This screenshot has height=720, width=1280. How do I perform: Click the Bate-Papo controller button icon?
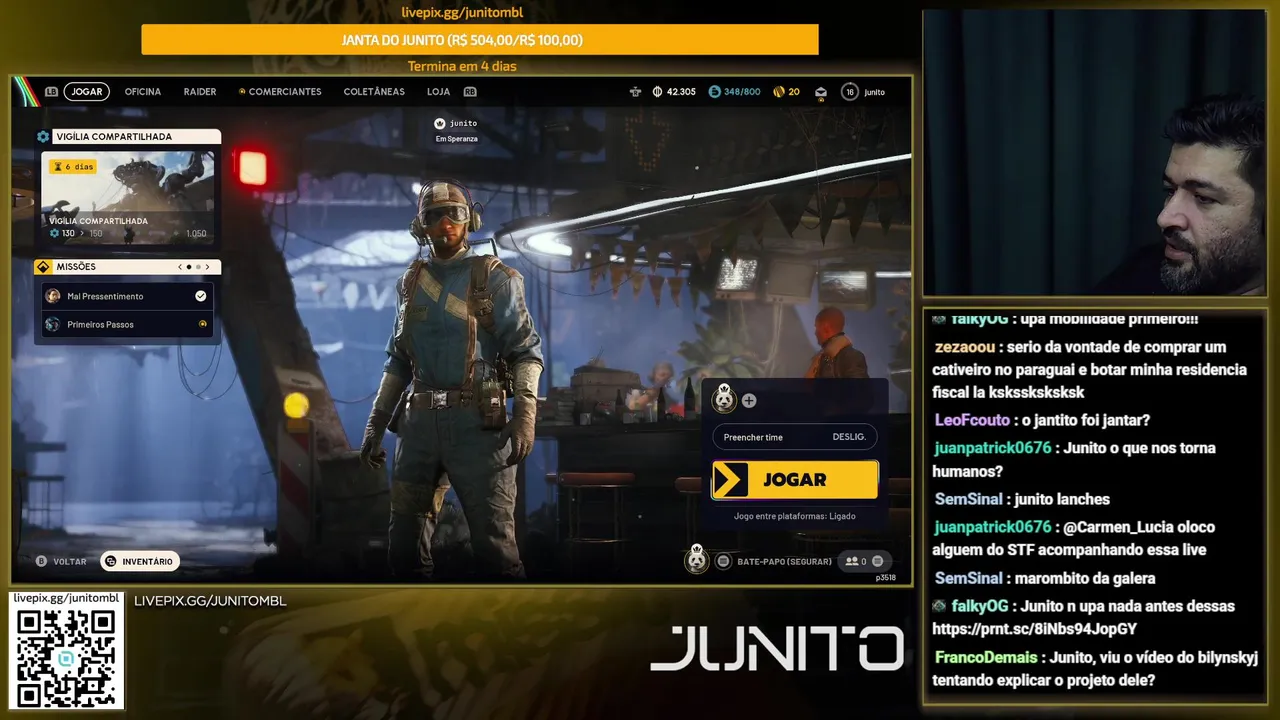(x=723, y=562)
